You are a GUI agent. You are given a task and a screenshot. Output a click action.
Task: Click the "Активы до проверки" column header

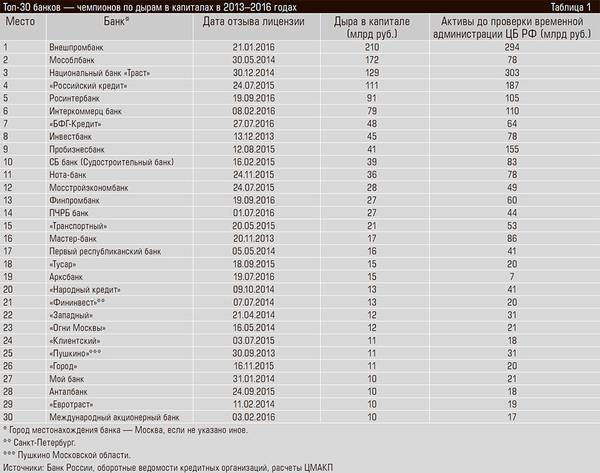(x=512, y=28)
